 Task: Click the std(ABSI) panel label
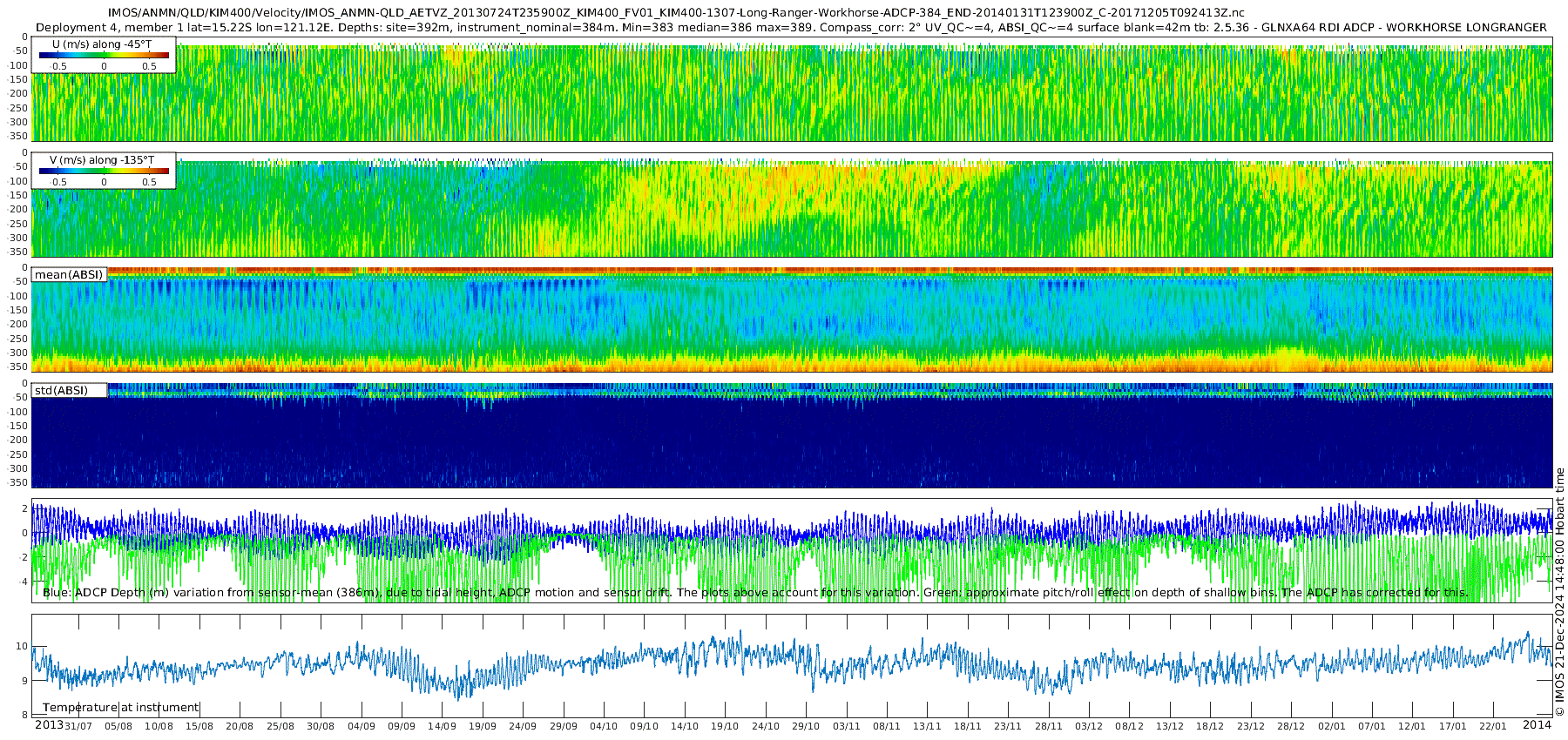[61, 390]
